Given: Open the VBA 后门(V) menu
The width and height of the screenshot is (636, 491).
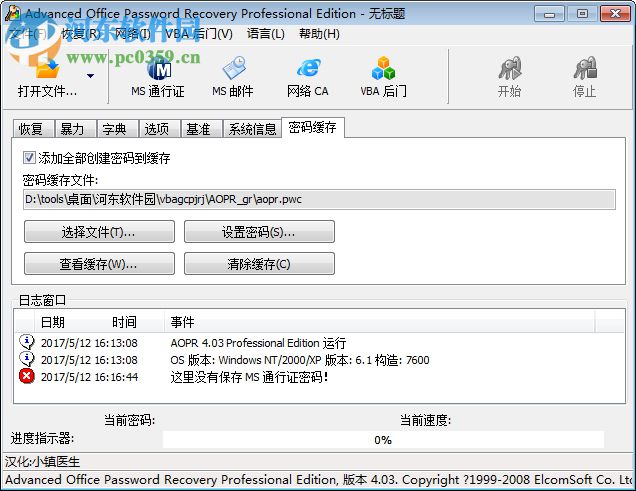Looking at the screenshot, I should (x=199, y=33).
